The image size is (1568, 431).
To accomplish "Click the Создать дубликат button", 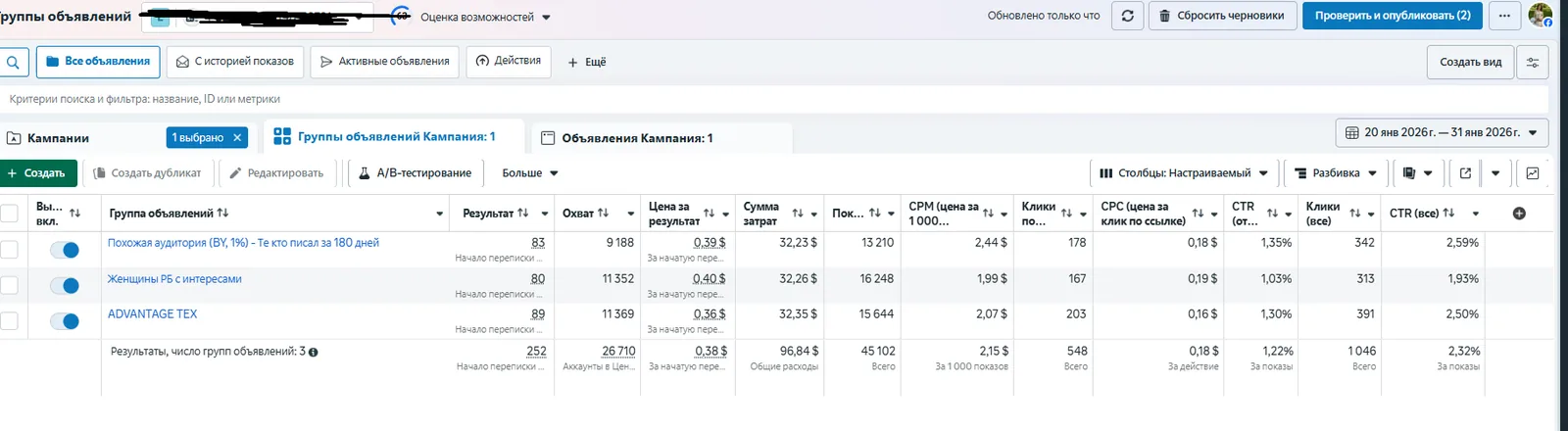I will pyautogui.click(x=147, y=173).
